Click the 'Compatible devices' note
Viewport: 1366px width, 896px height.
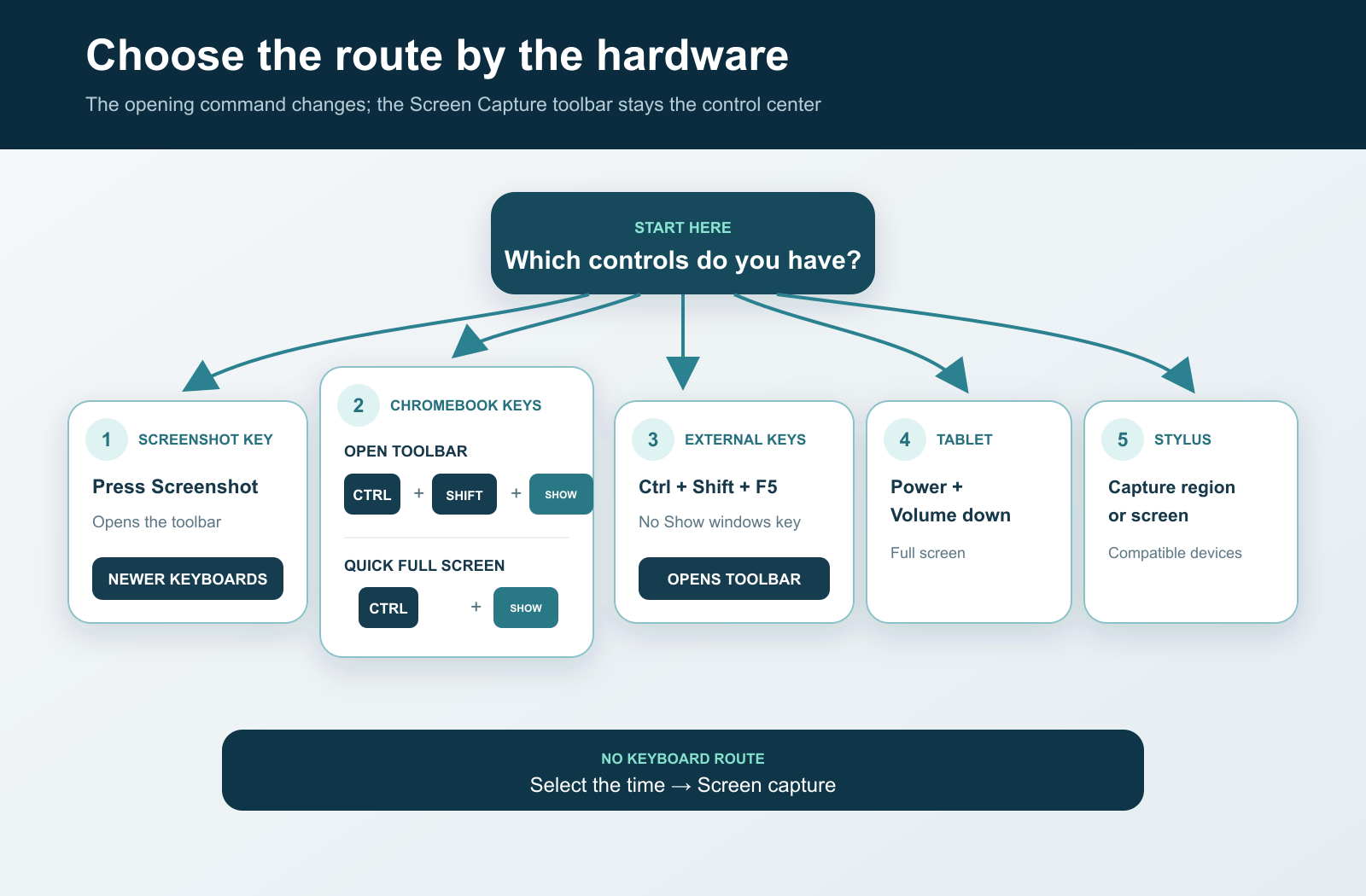(1175, 553)
